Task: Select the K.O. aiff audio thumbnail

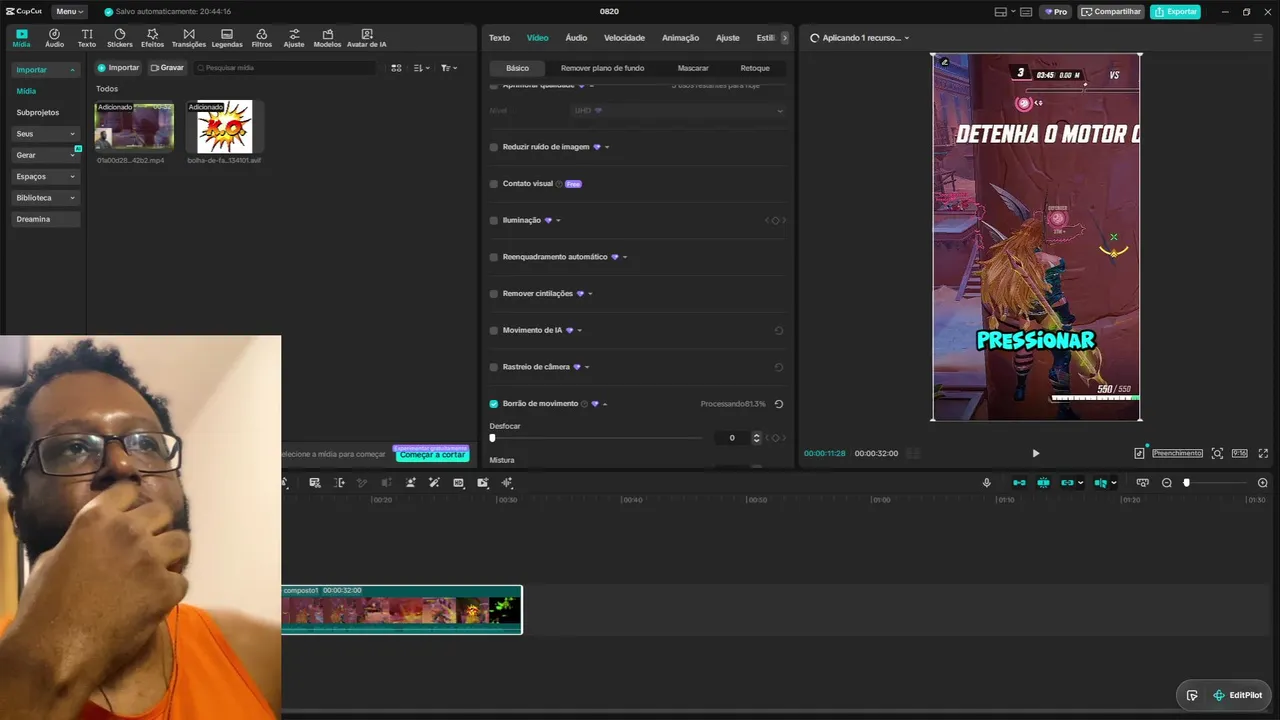Action: click(224, 127)
